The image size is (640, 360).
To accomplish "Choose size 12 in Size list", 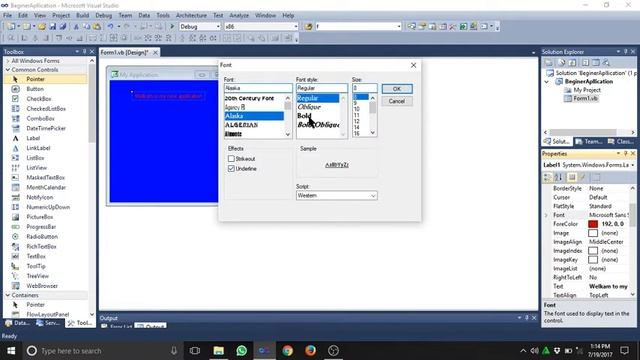I will (x=357, y=121).
